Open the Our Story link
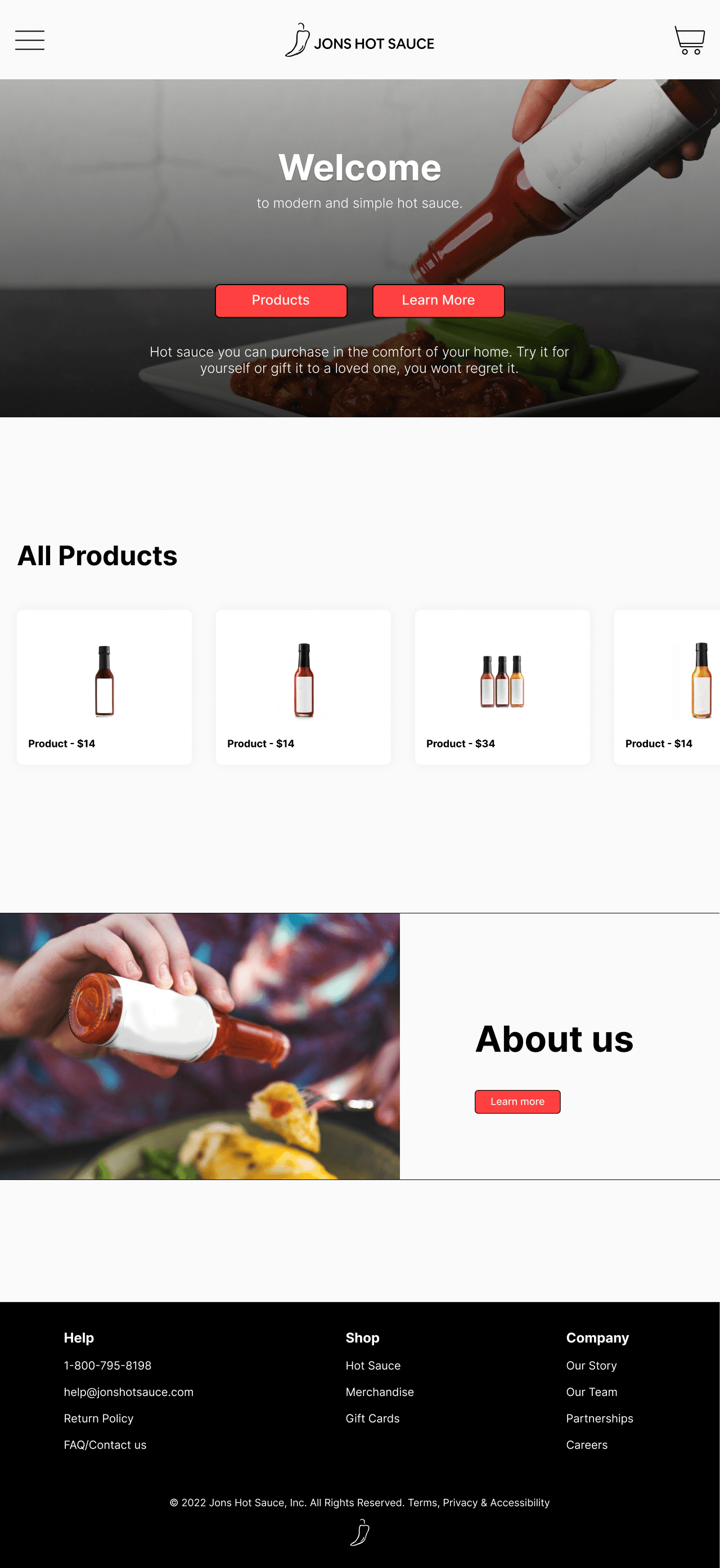 [592, 1366]
